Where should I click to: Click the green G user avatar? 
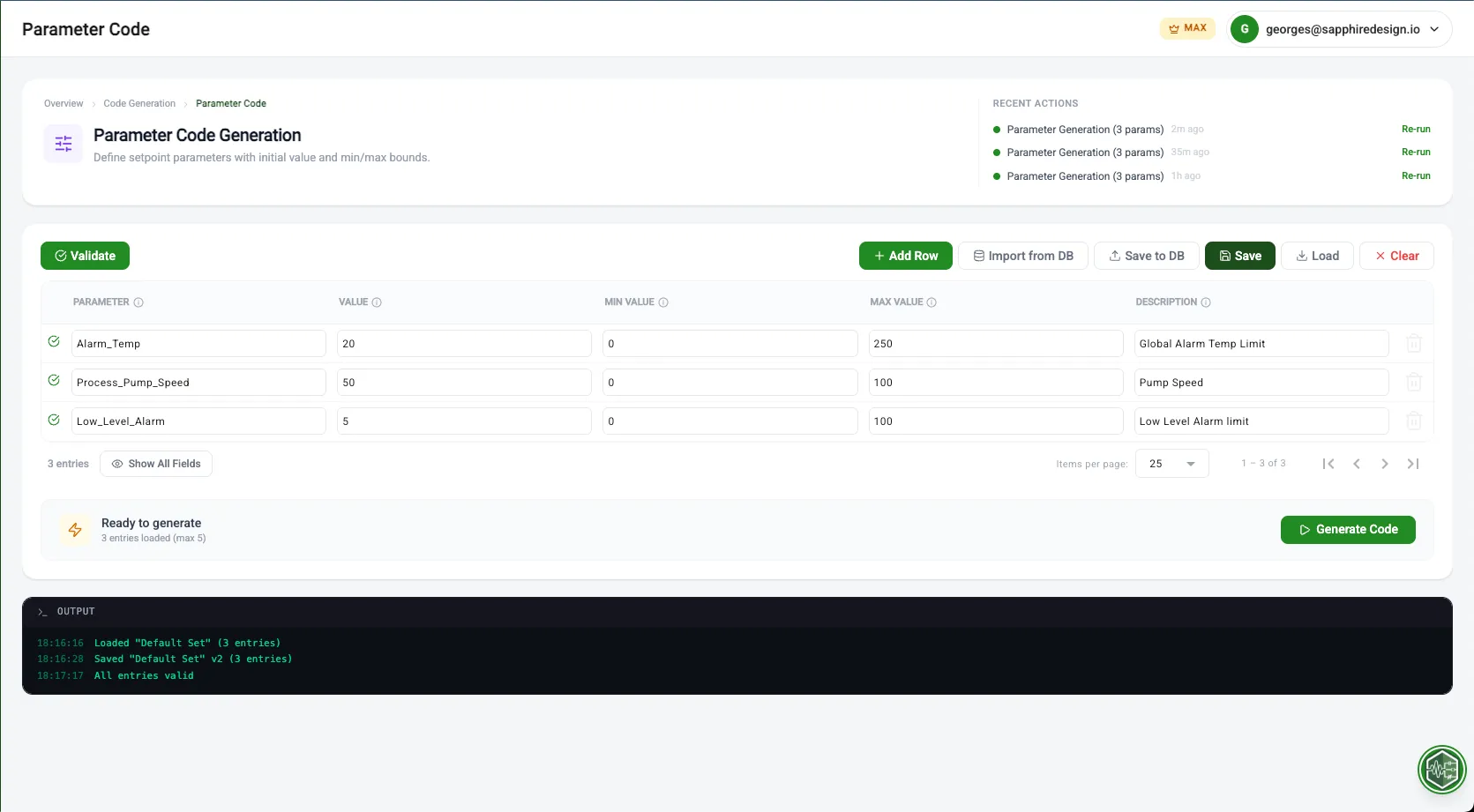1245,29
